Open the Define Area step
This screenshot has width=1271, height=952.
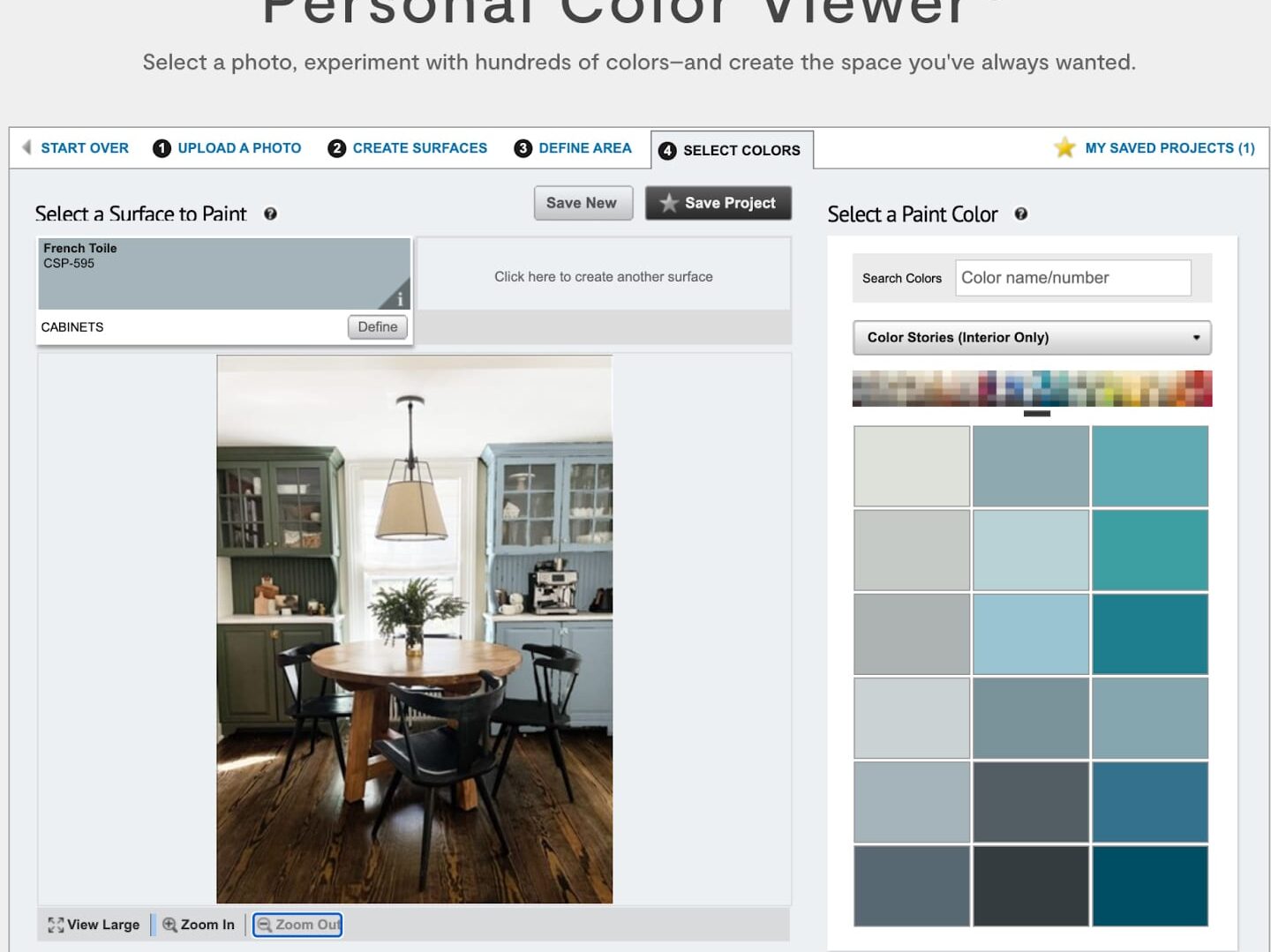pos(573,148)
